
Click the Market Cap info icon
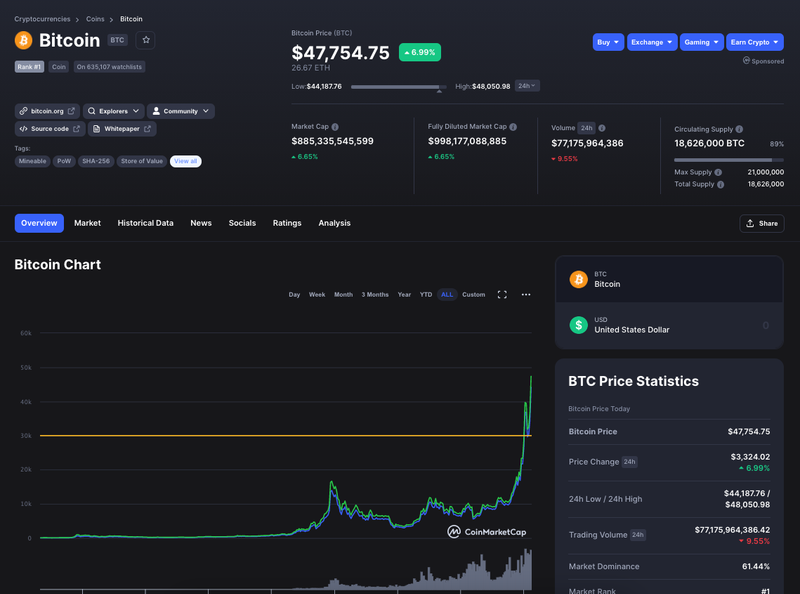click(x=335, y=127)
